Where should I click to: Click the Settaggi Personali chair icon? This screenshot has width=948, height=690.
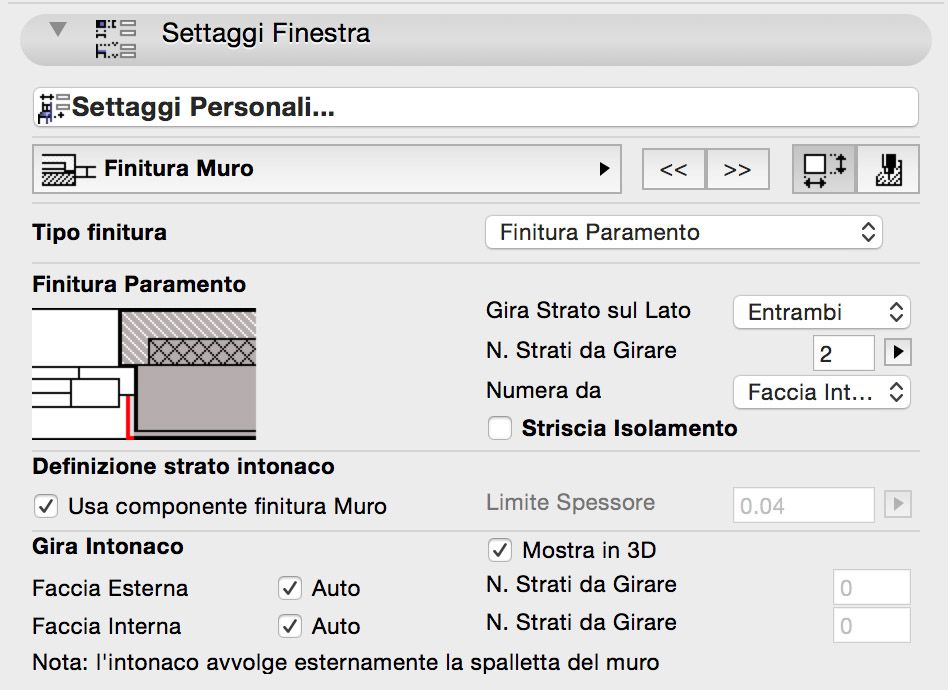point(47,106)
